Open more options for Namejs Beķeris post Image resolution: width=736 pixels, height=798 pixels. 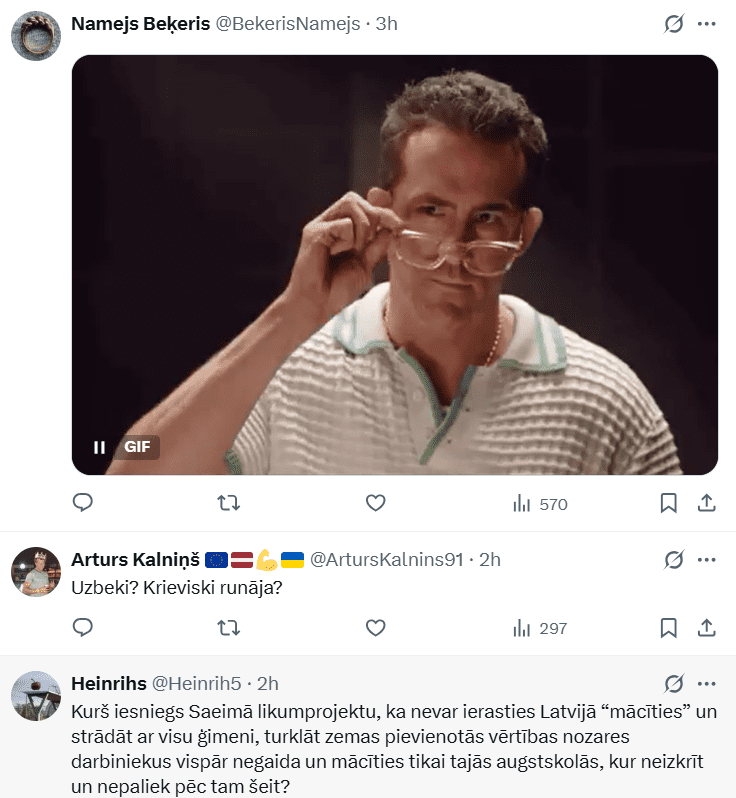(x=706, y=24)
